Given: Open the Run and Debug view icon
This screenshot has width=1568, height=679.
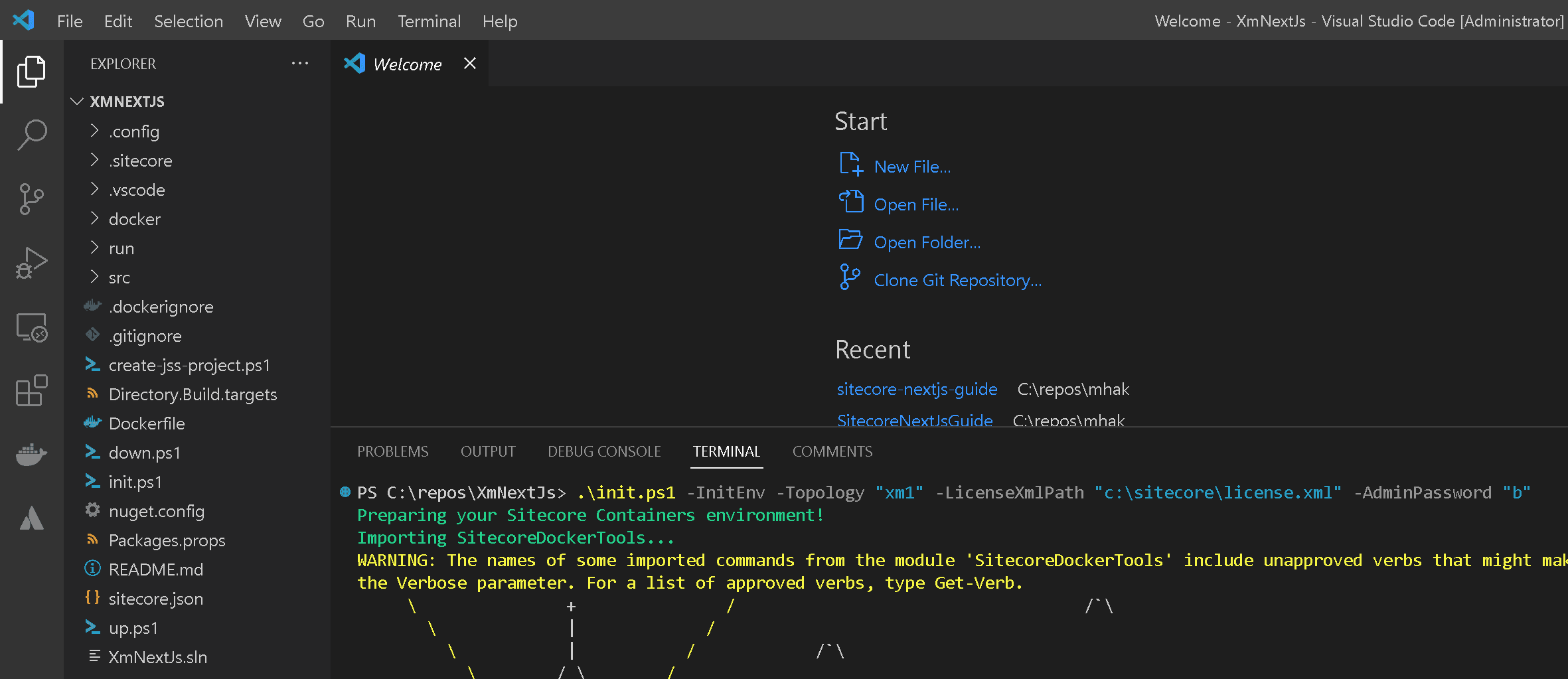Looking at the screenshot, I should click(x=31, y=263).
